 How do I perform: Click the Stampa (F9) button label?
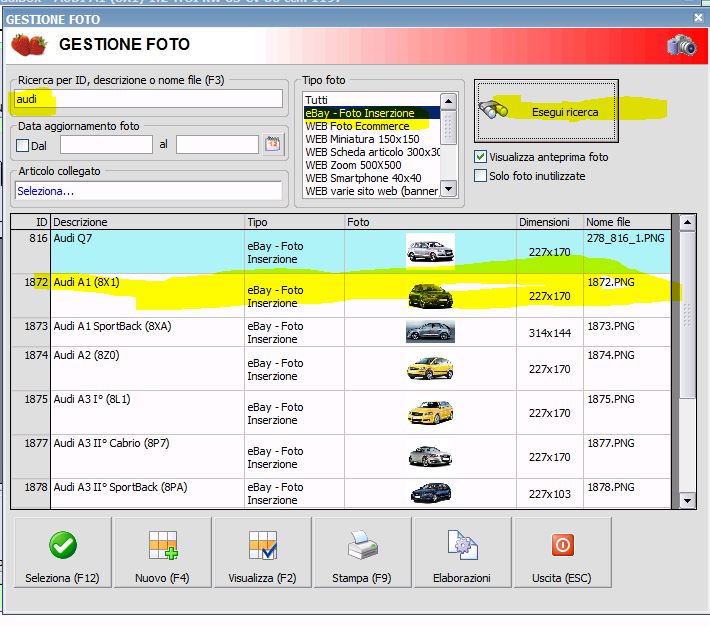click(362, 578)
